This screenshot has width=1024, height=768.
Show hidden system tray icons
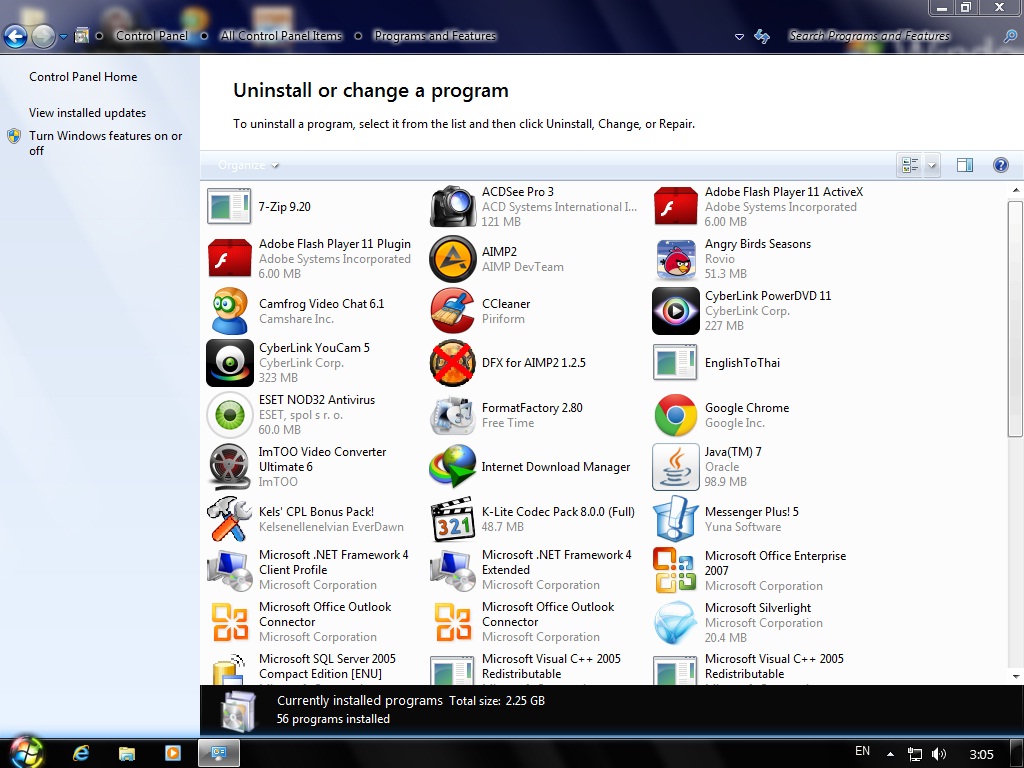(x=891, y=754)
